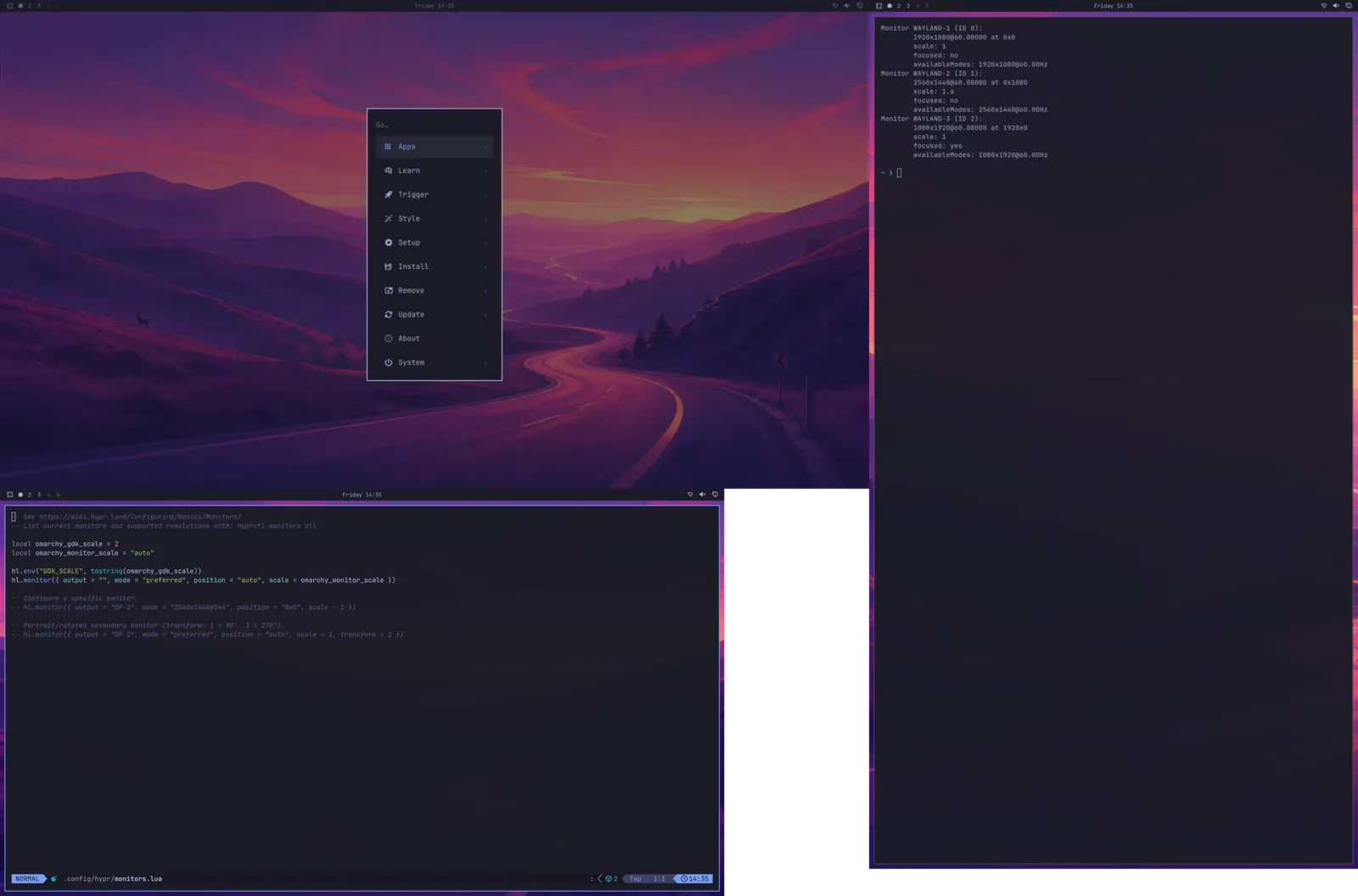
Task: Click the Remove icon in the launcher menu
Action: pyautogui.click(x=388, y=290)
